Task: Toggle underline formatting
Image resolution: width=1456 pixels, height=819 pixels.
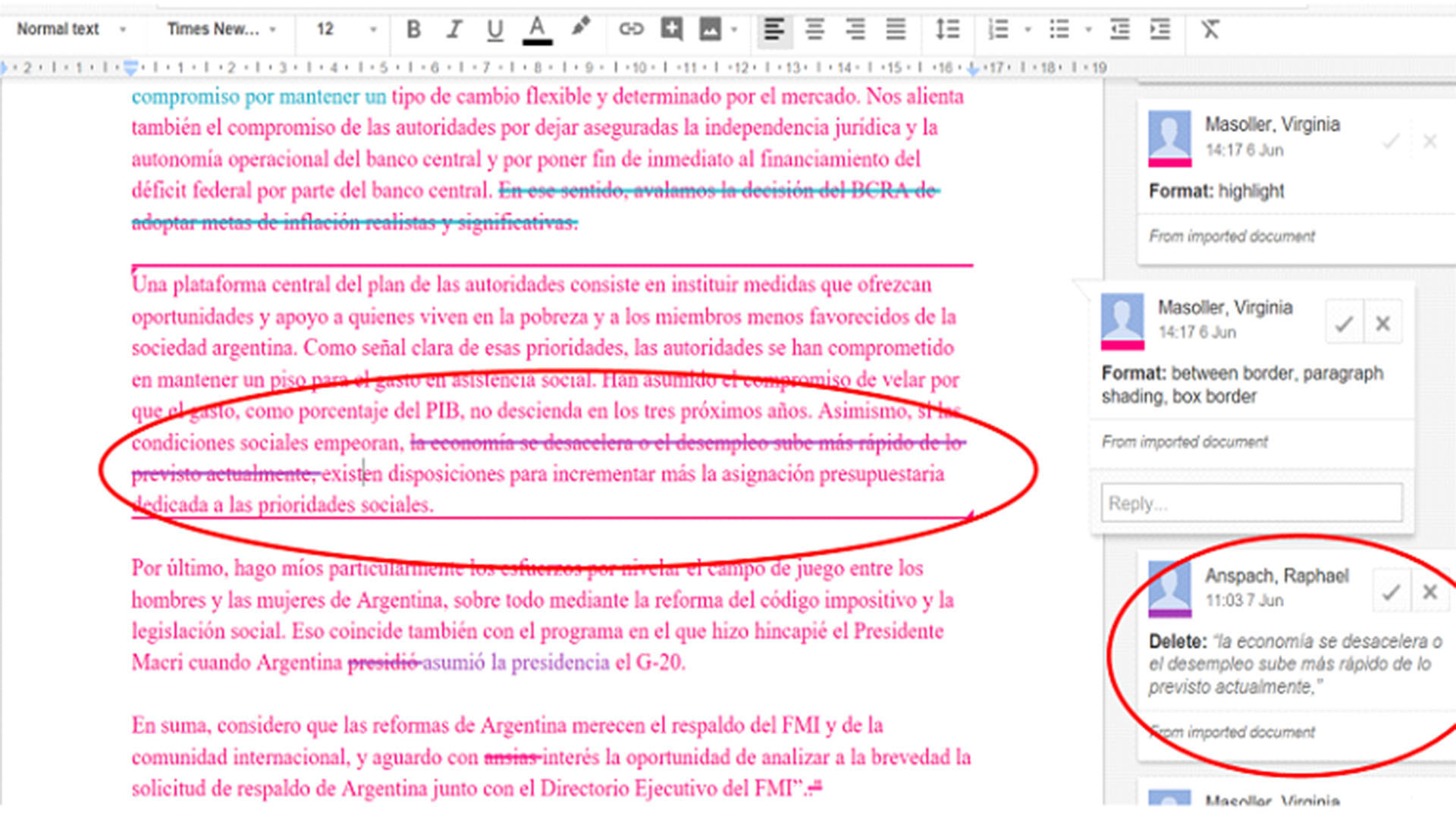Action: coord(494,30)
